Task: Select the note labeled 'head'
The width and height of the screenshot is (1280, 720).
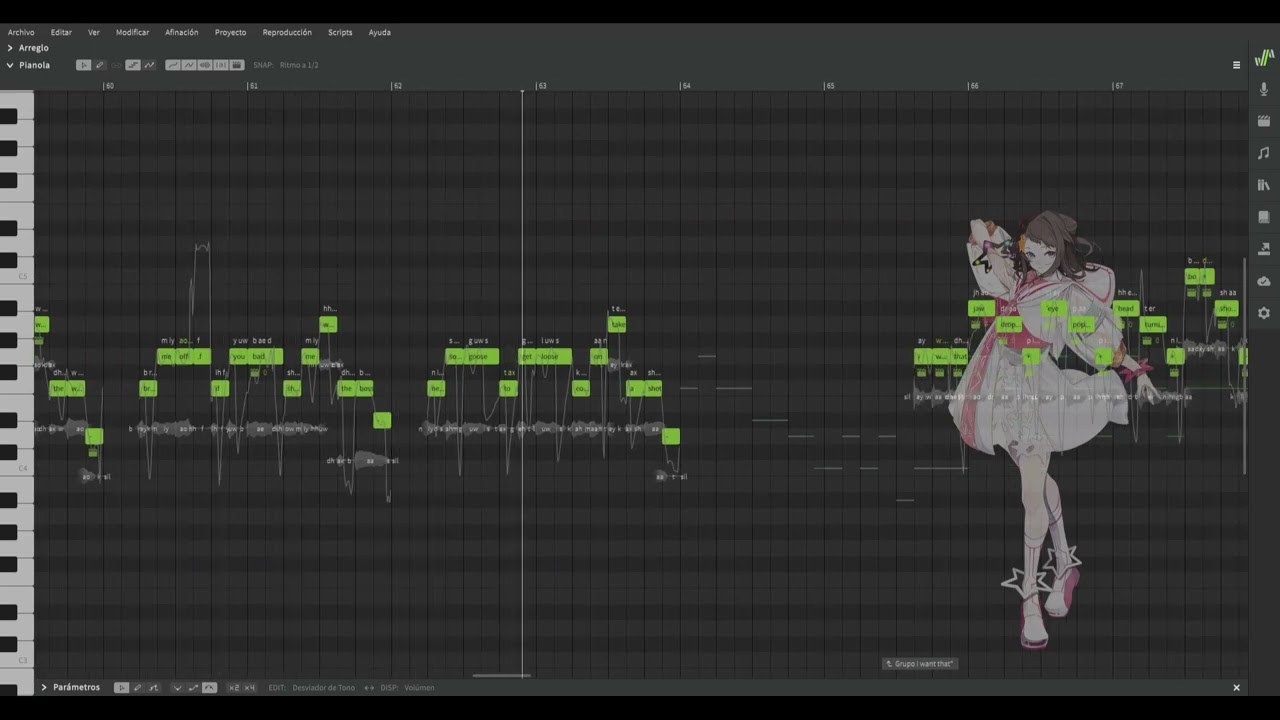Action: (x=1126, y=309)
